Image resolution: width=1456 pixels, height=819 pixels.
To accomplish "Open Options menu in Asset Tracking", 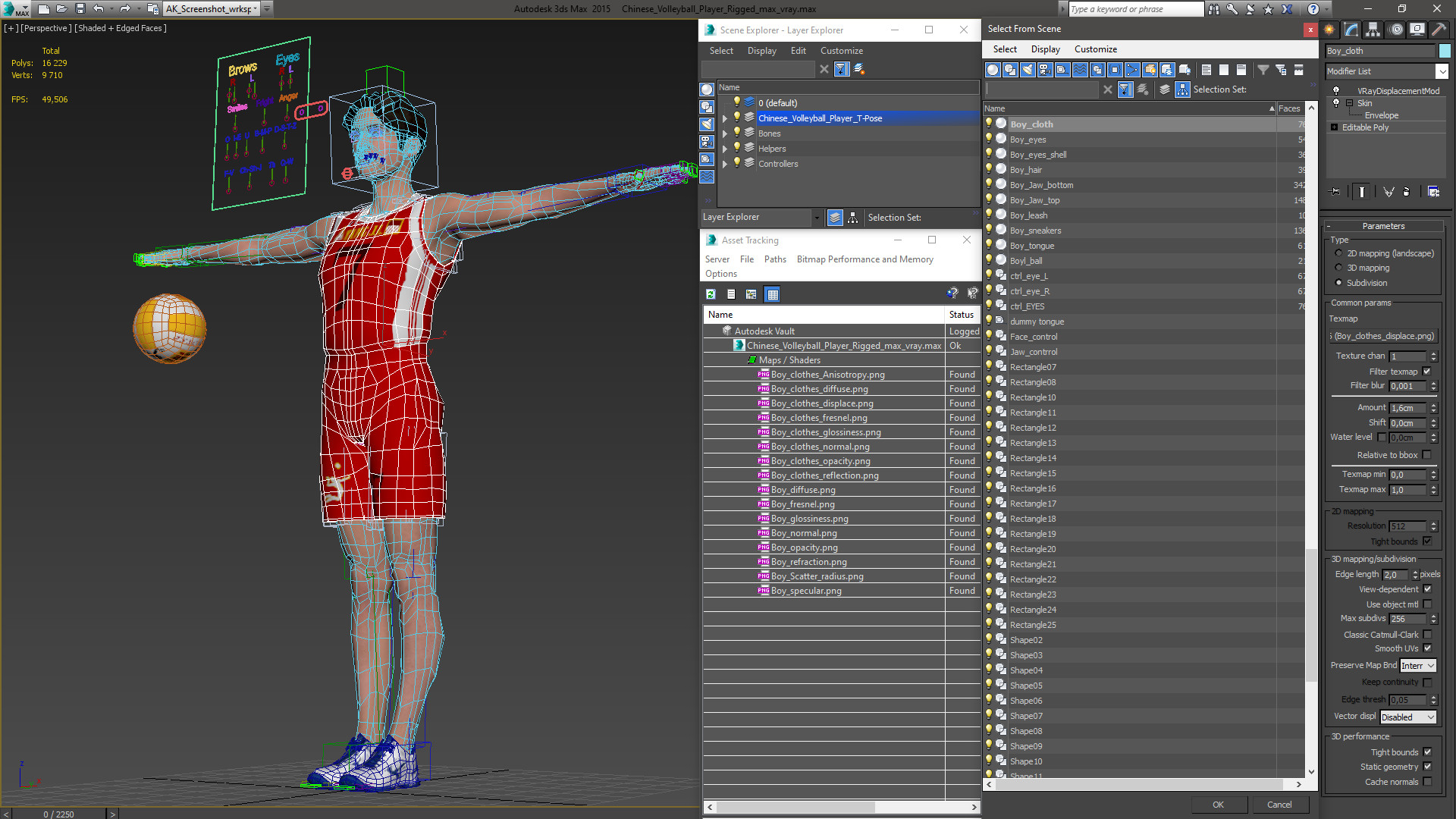I will (721, 274).
